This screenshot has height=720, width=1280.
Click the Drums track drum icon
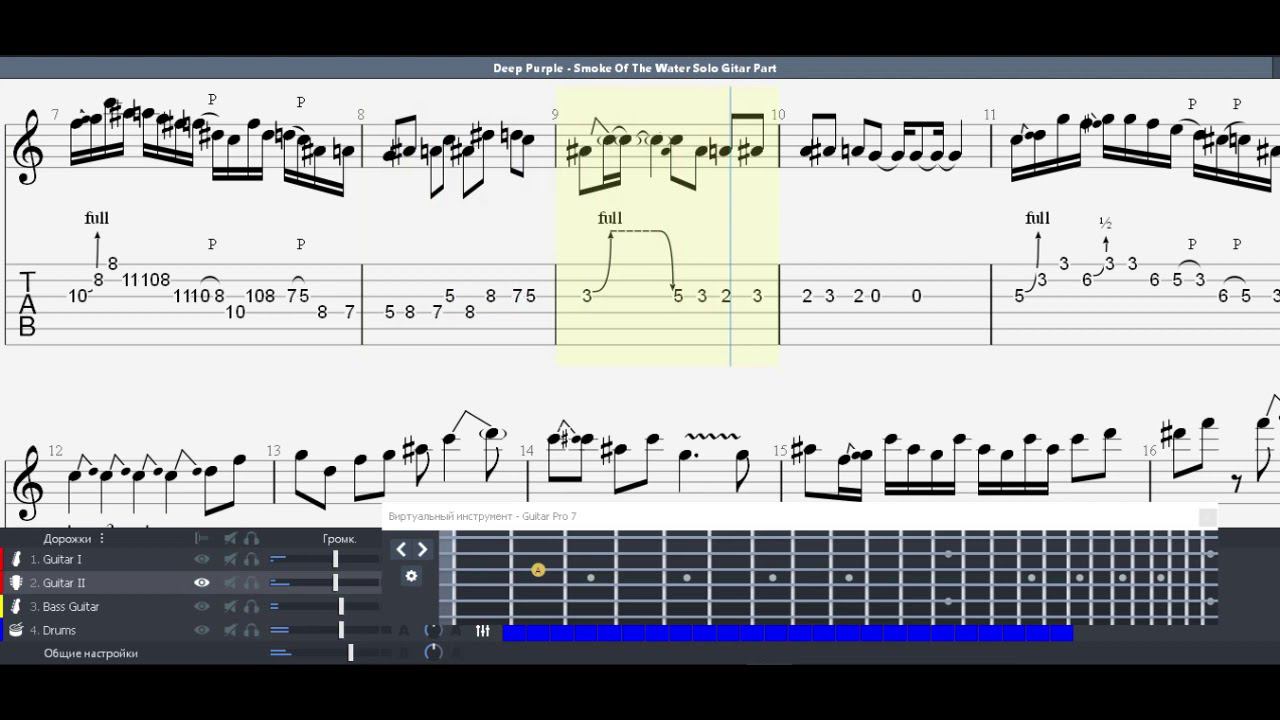[16, 630]
